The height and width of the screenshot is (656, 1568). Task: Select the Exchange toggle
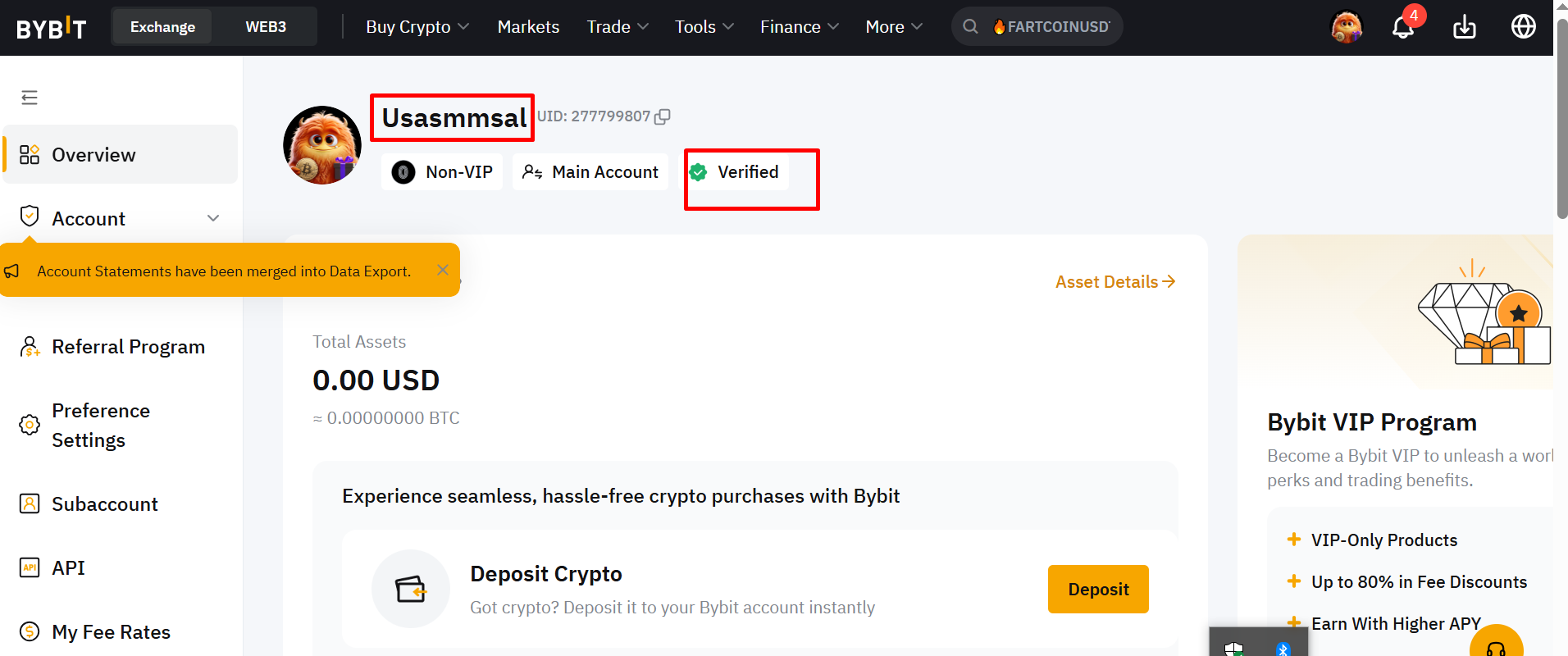[162, 27]
